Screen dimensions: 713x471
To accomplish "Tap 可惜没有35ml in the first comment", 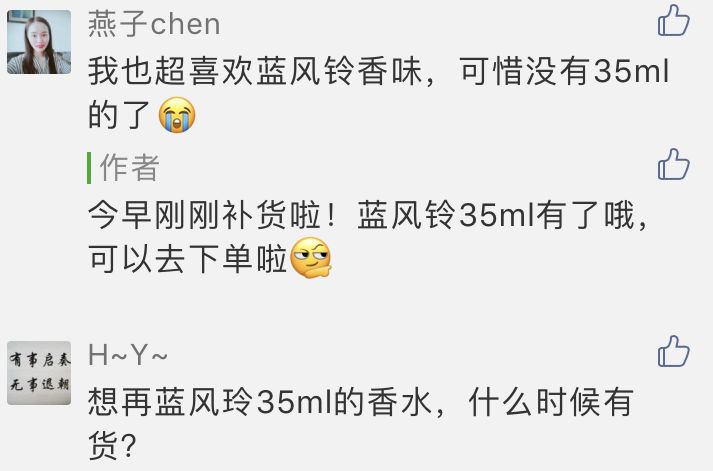I will point(564,71).
